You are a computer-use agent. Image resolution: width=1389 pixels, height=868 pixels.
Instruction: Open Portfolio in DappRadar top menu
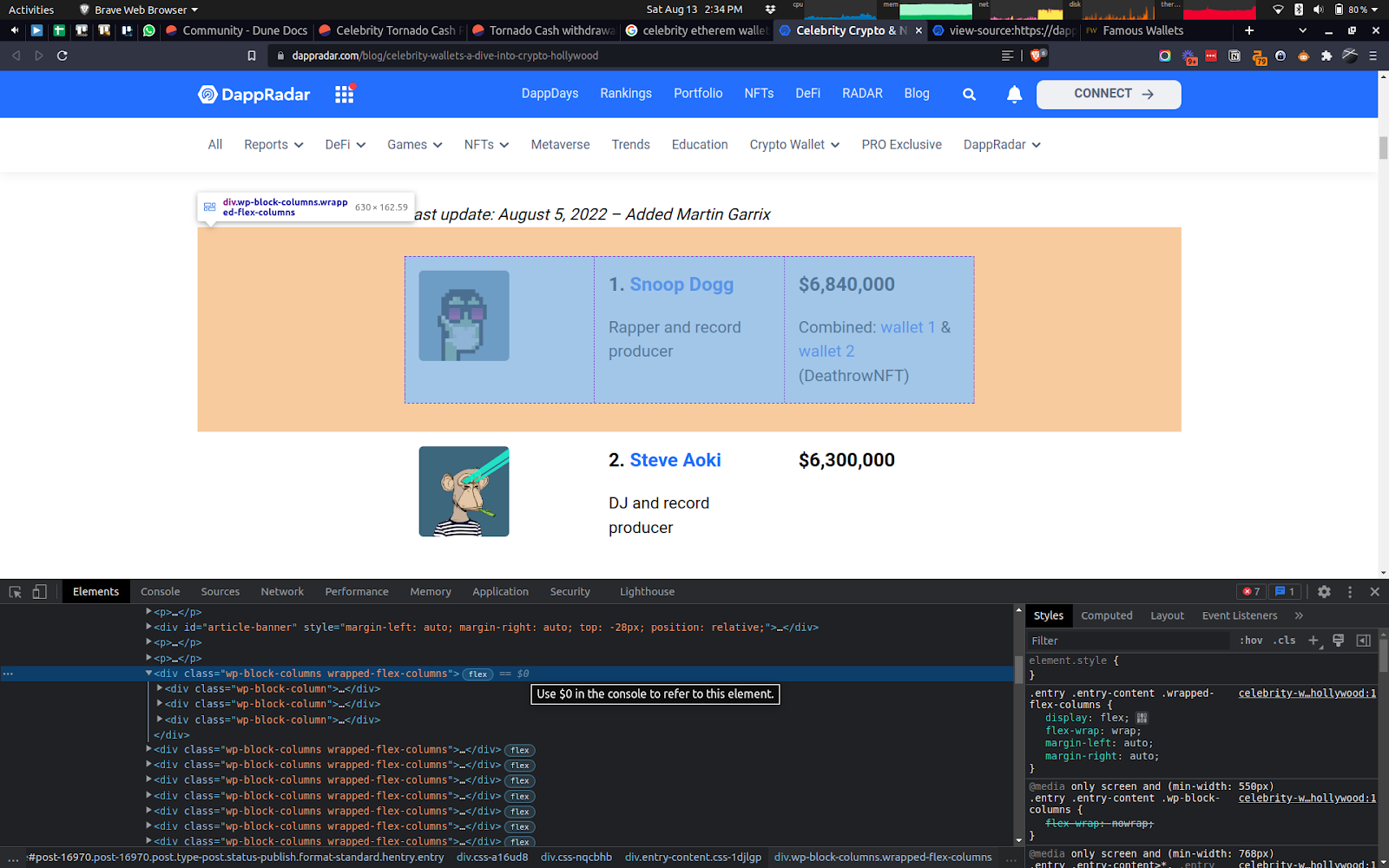point(698,94)
